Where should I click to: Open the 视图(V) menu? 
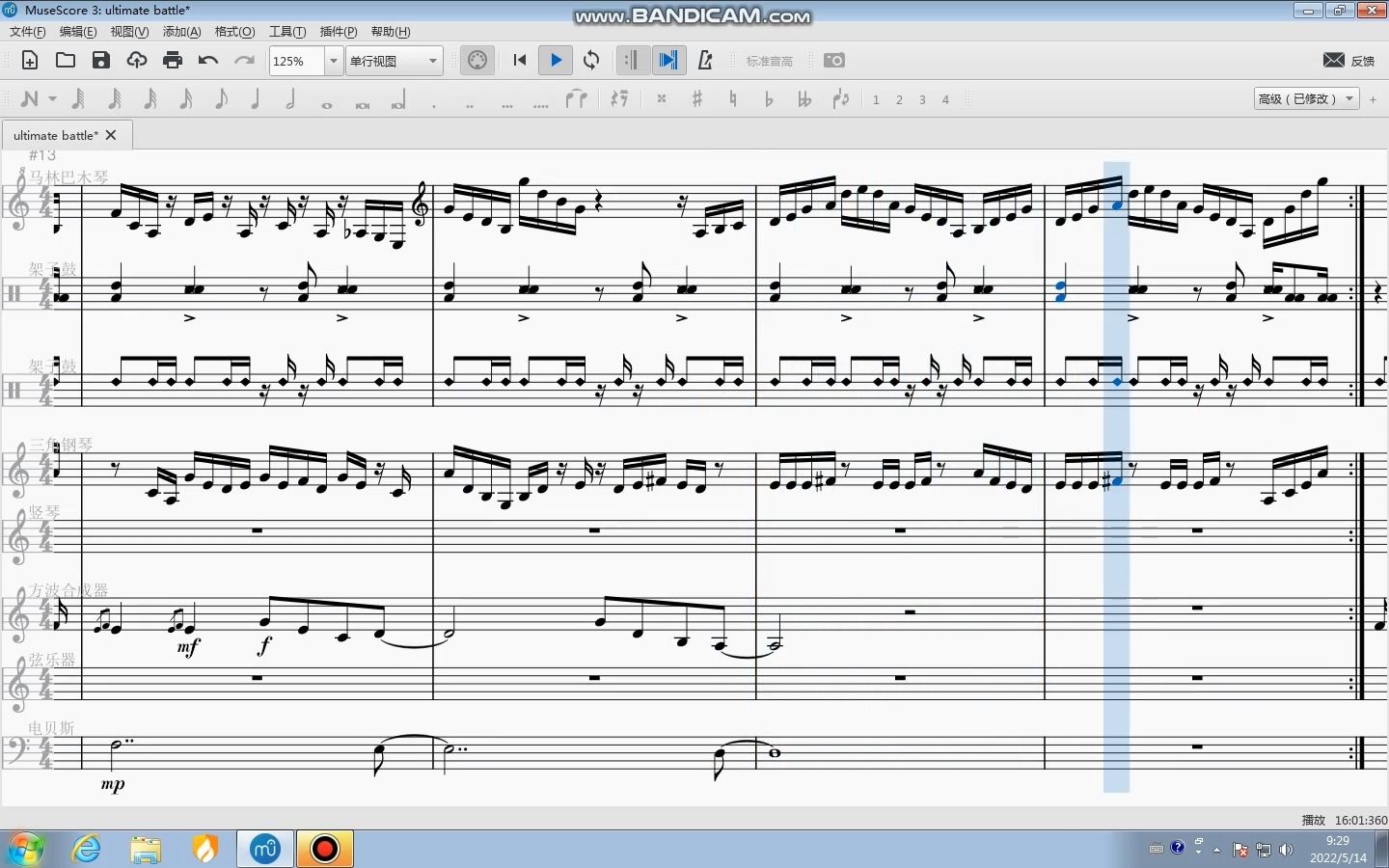click(129, 32)
